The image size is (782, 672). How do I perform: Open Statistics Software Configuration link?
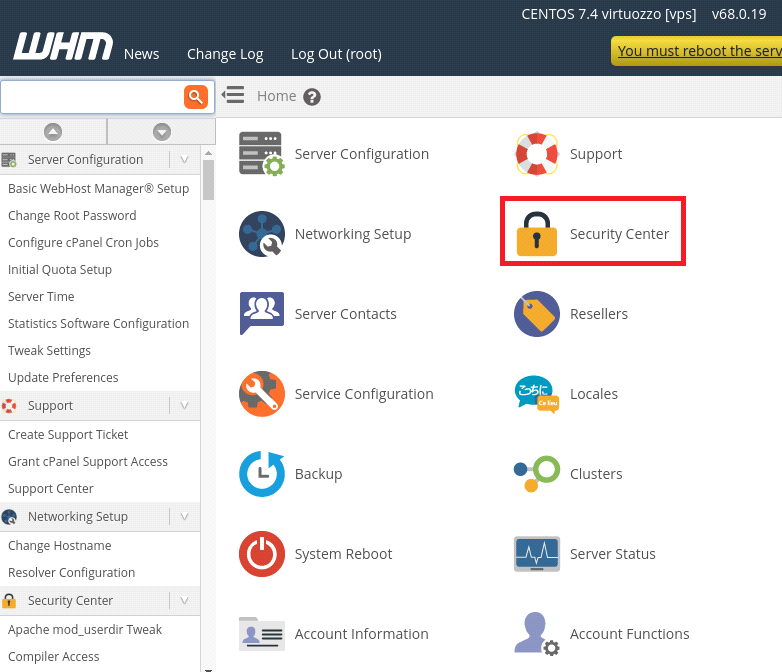tap(99, 324)
